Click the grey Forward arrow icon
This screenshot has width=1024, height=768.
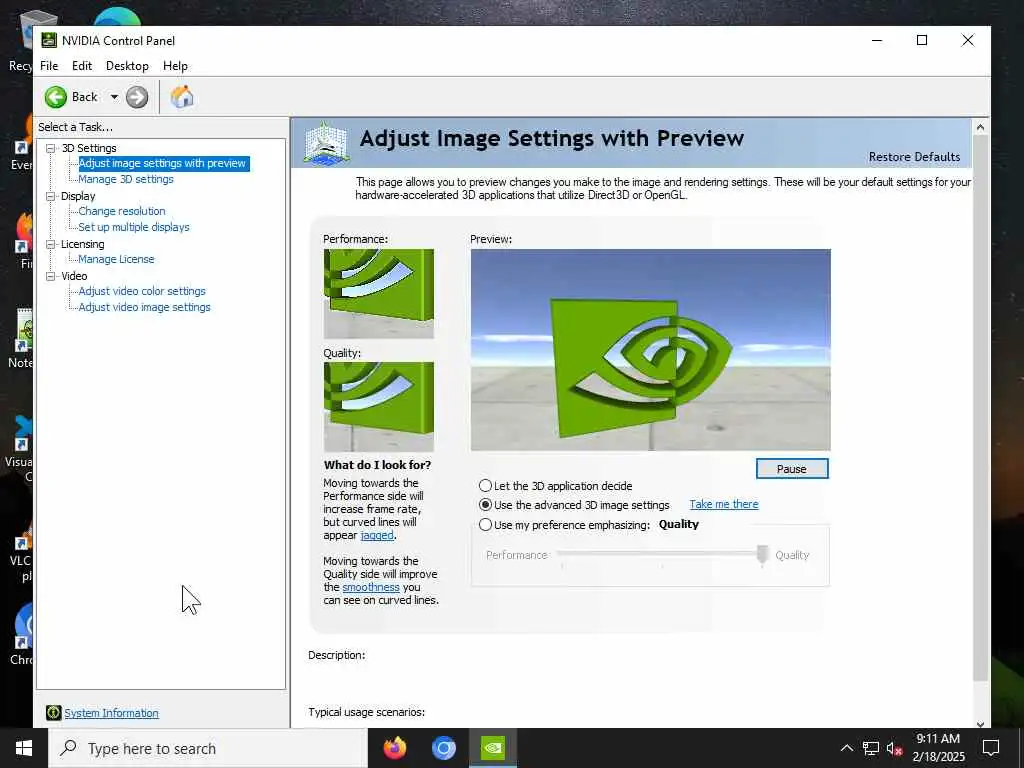[137, 97]
